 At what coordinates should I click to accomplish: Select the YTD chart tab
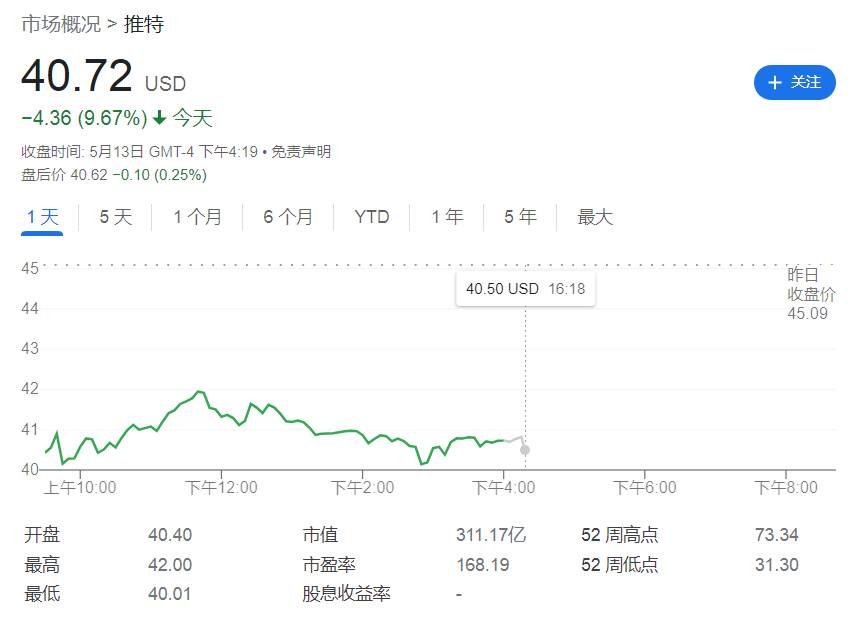point(372,217)
